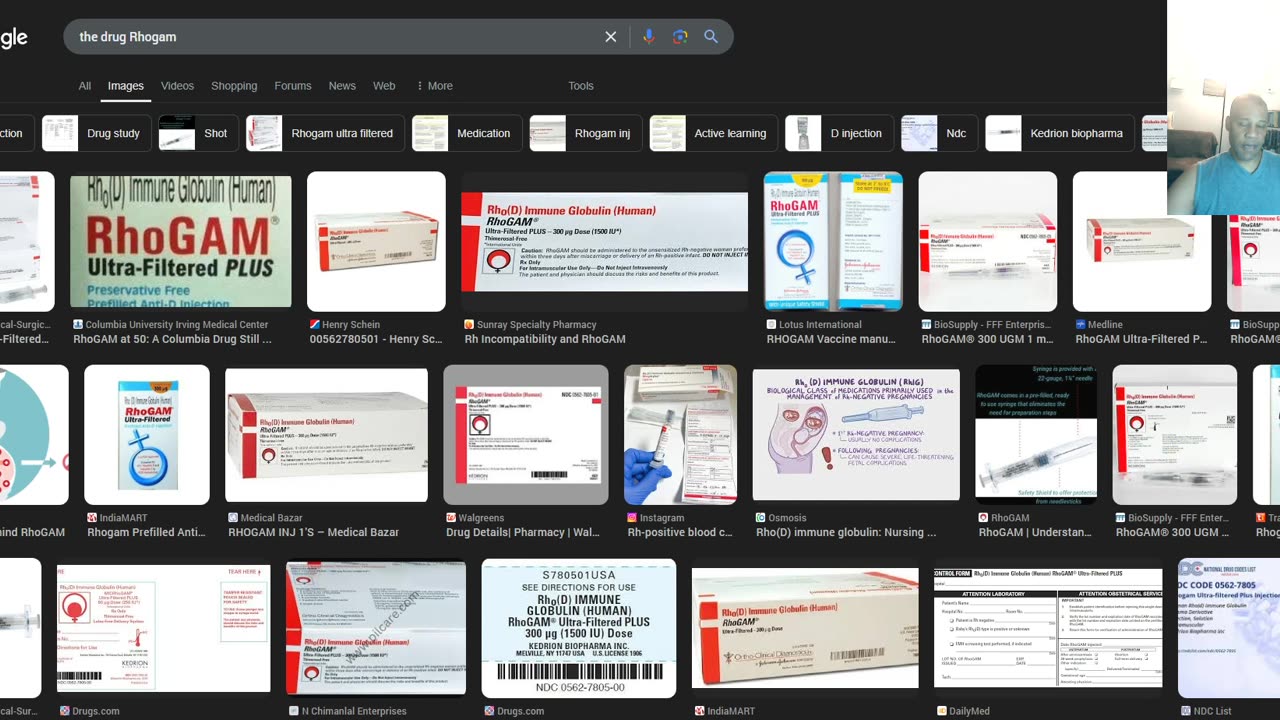Open the Osmosis immune globulin image
The image size is (1280, 720).
click(x=856, y=435)
